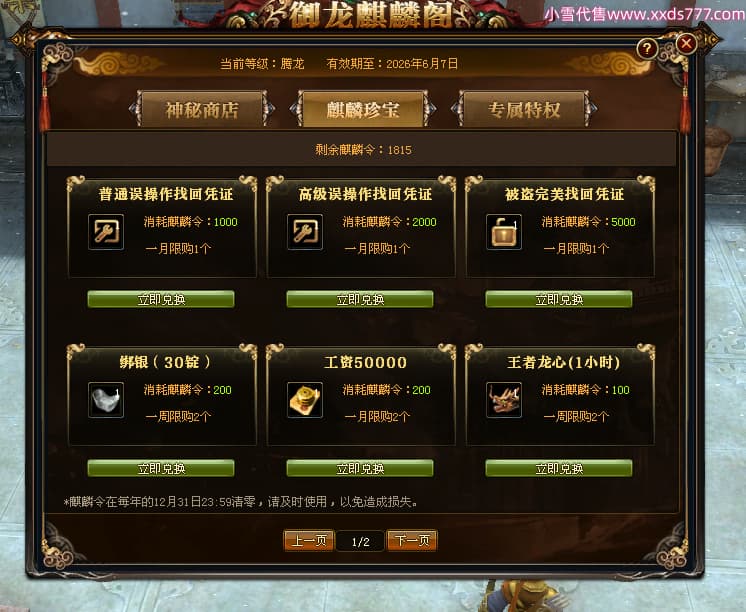The width and height of the screenshot is (746, 612).
Task: Redeem 工资50000 with the green button
Action: (x=360, y=468)
